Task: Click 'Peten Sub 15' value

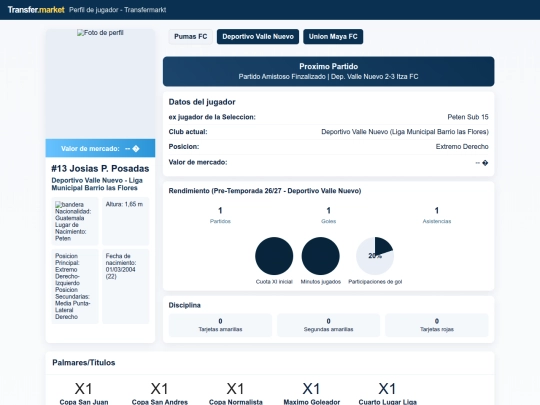Action: coord(468,117)
